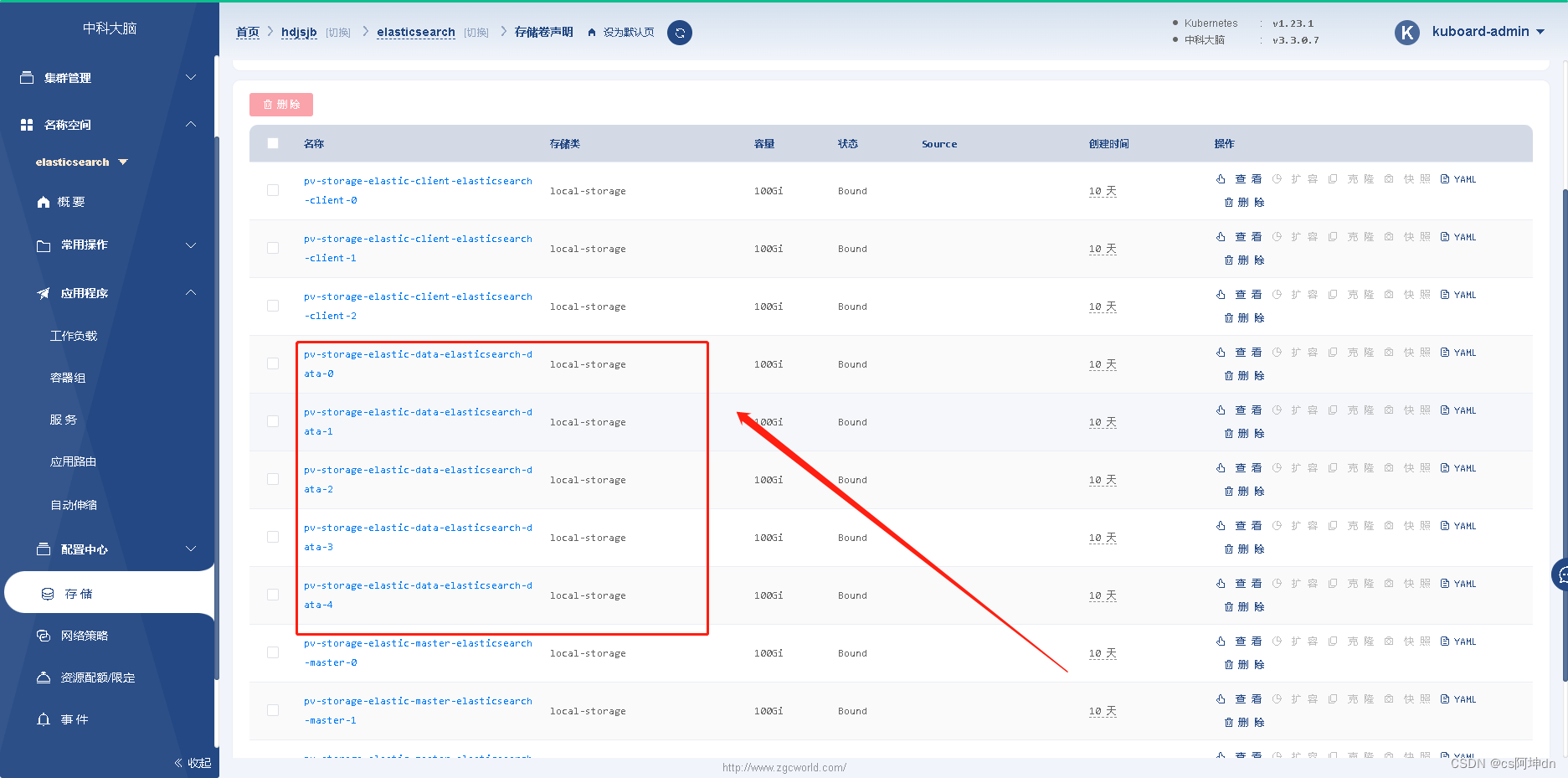Click the view hand icon in master-0 row
Image resolution: width=1568 pixels, height=778 pixels.
pos(1221,641)
